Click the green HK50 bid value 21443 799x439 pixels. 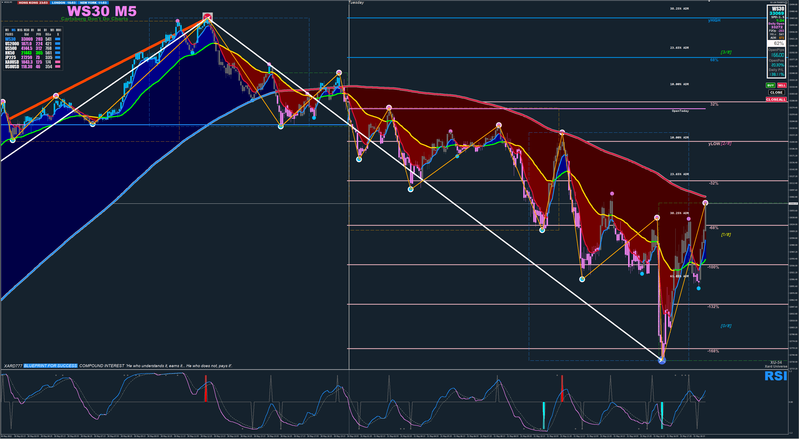(x=27, y=53)
